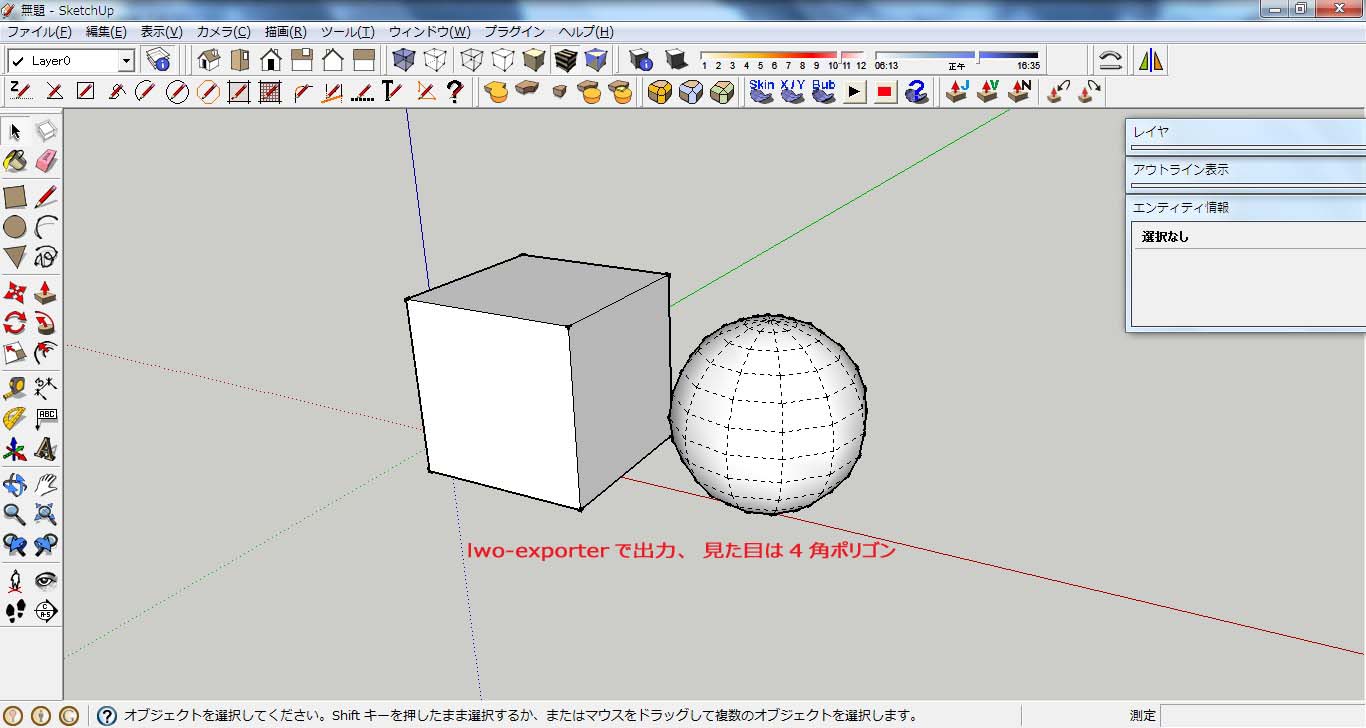Open the 描画(R) menu
This screenshot has height=728, width=1366.
(286, 32)
